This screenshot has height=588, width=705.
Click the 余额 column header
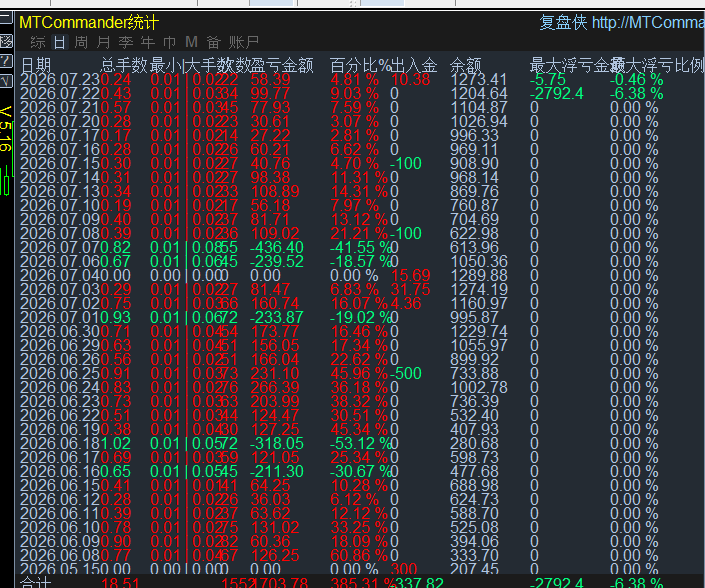pos(465,66)
